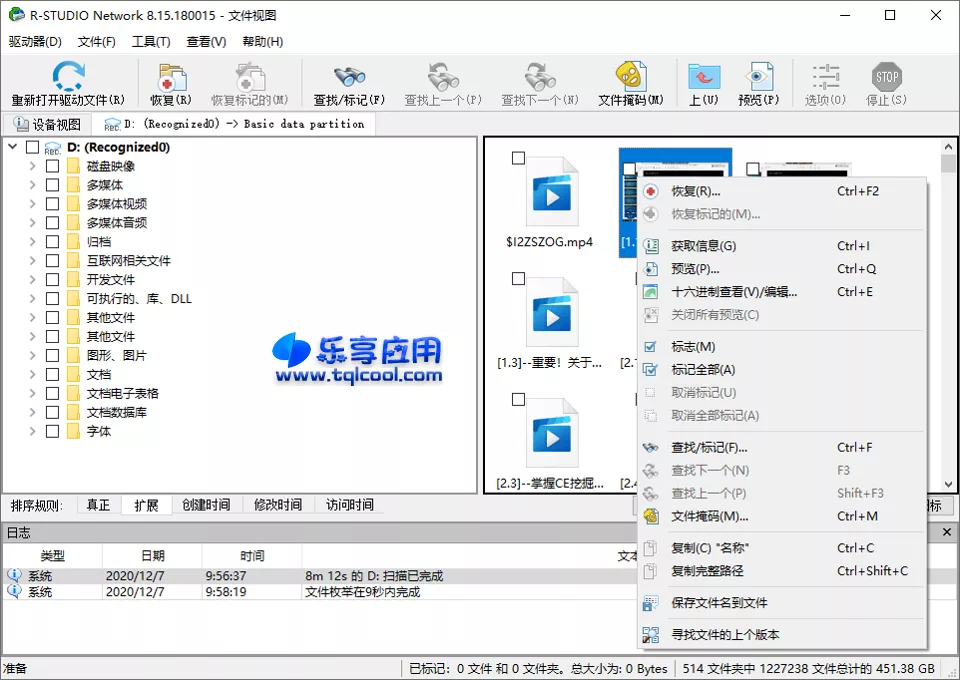Click the Preview (预览) eye toolbar icon

tap(759, 77)
